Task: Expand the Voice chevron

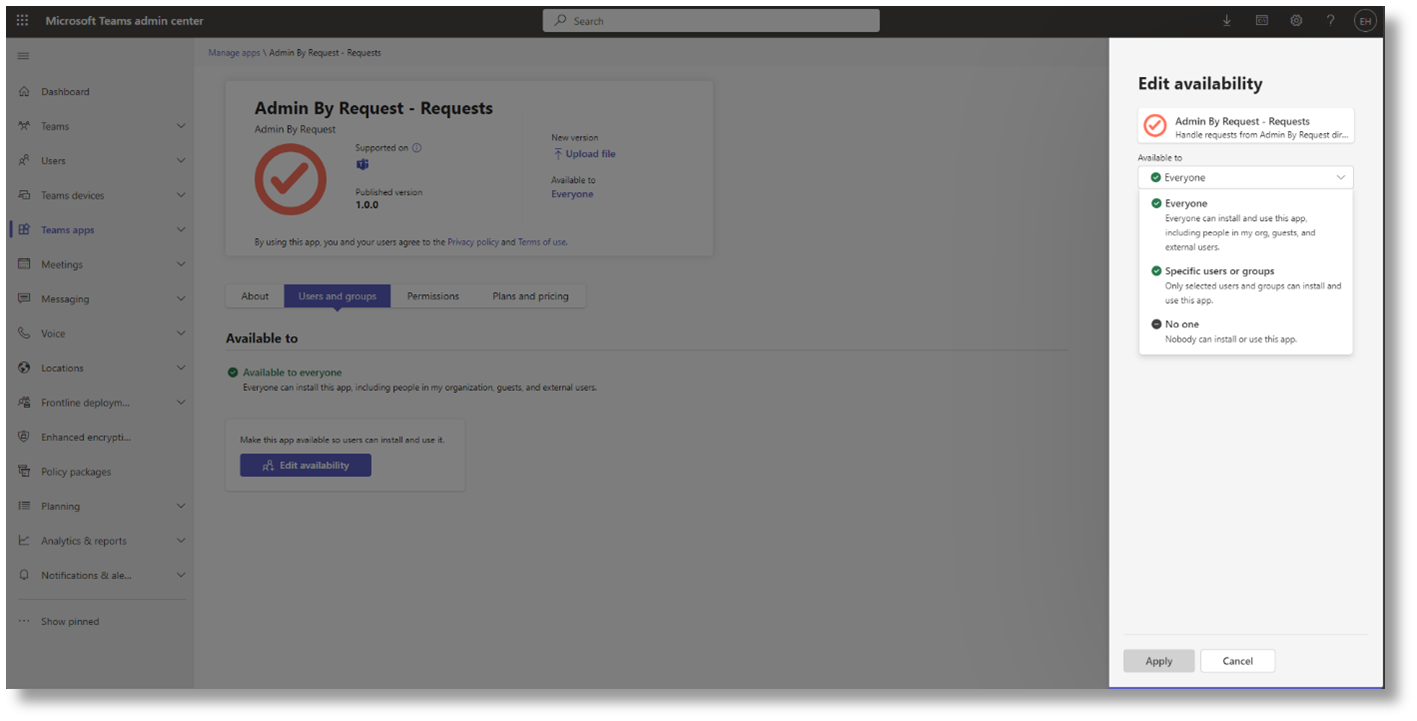Action: [181, 333]
